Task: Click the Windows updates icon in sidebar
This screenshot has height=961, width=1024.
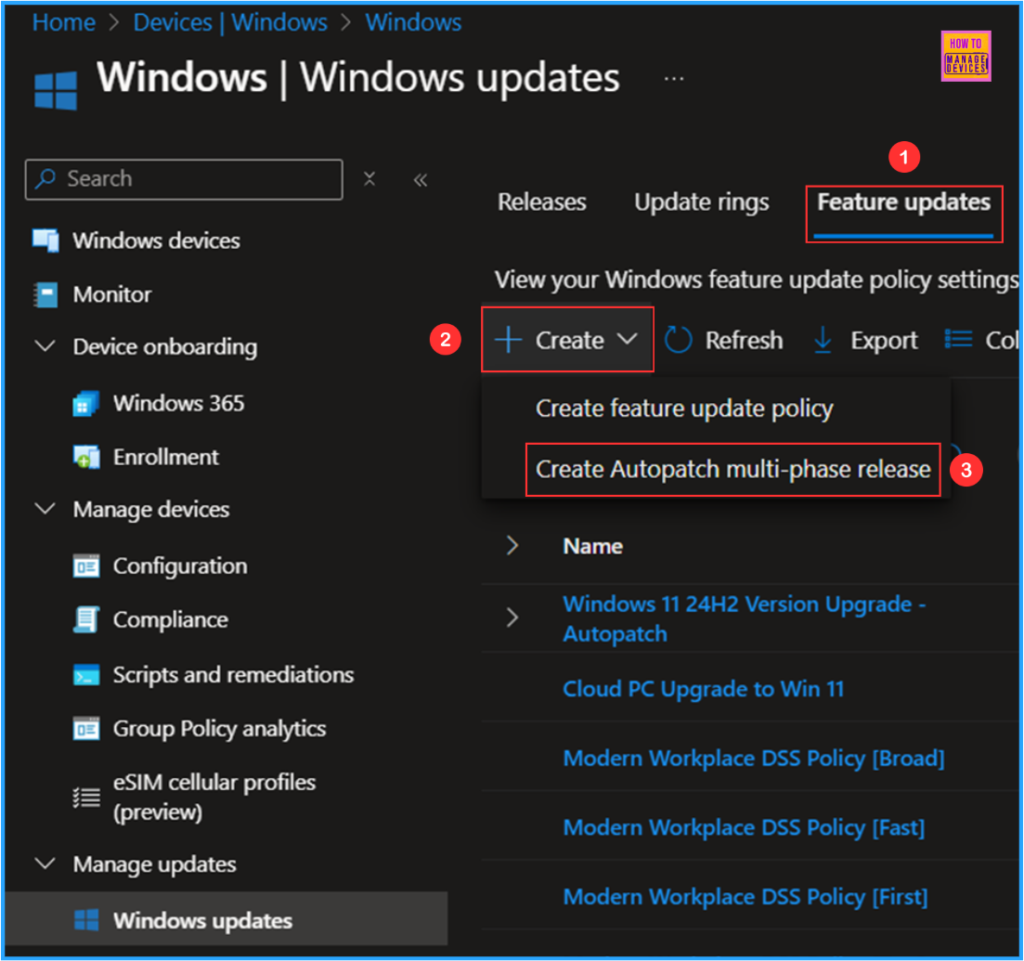Action: 86,921
